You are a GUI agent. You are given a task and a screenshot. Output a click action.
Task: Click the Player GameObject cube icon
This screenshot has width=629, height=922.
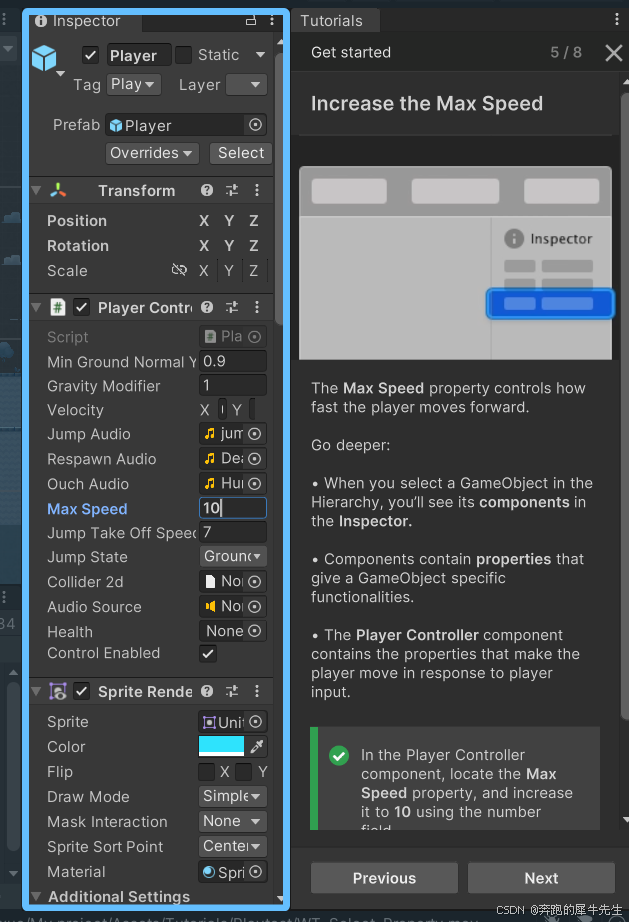pyautogui.click(x=44, y=58)
